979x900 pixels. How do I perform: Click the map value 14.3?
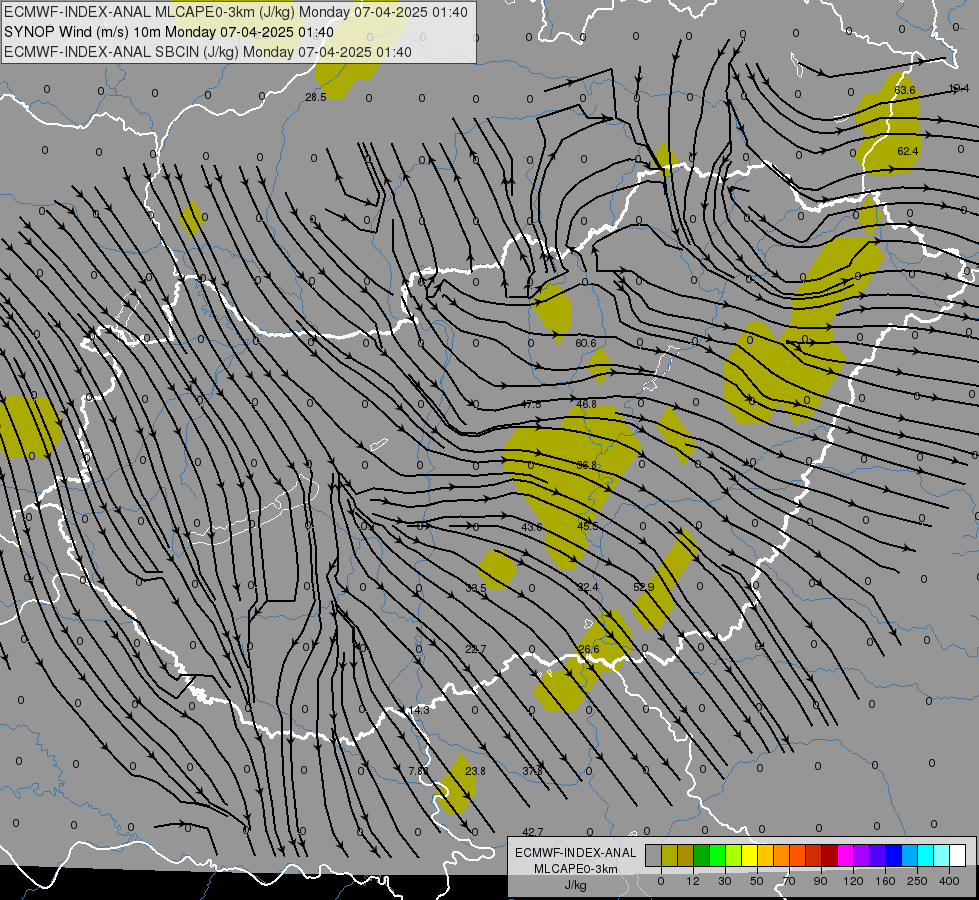(x=418, y=710)
